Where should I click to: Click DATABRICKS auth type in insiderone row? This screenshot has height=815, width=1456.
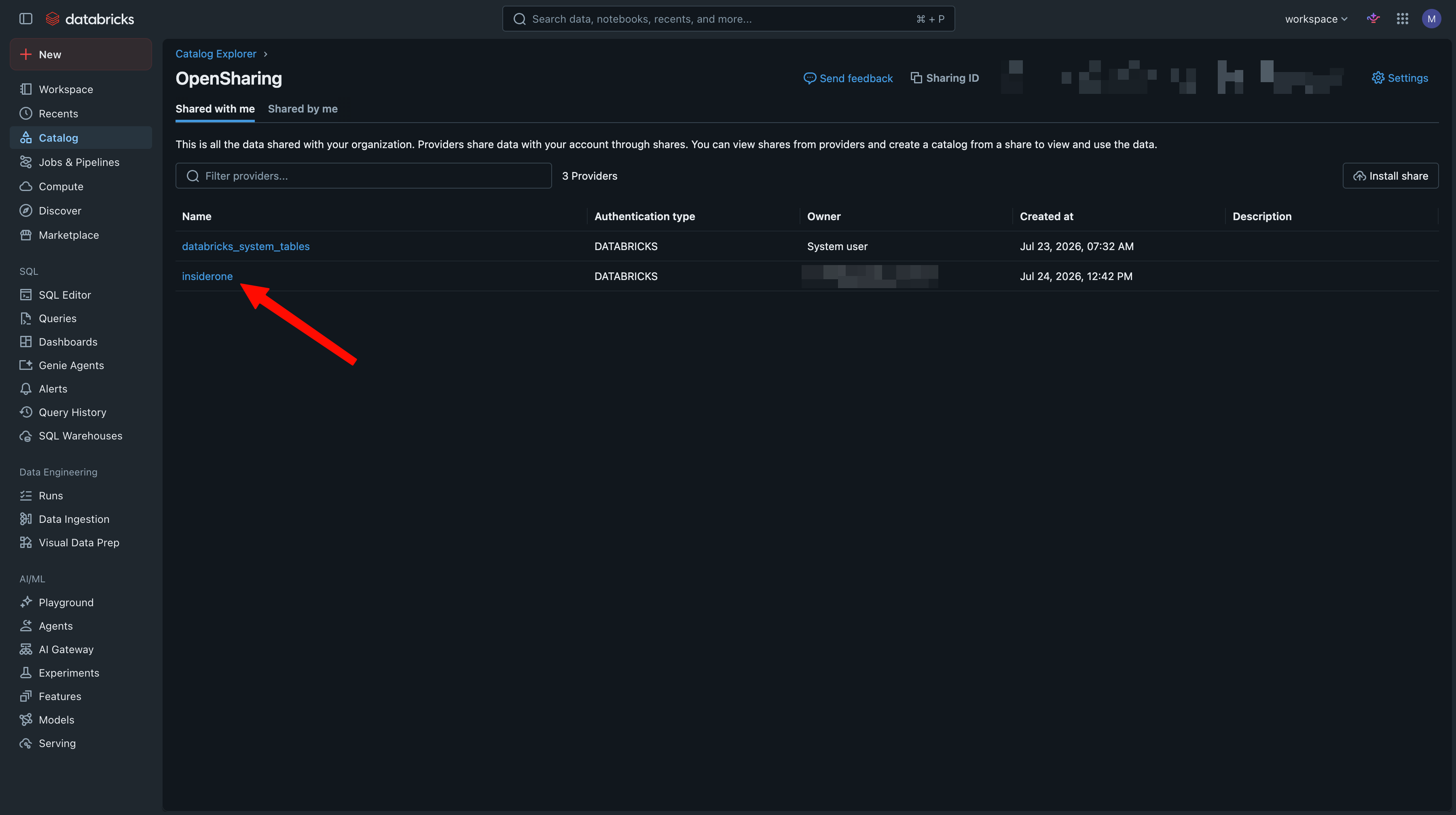click(x=626, y=276)
